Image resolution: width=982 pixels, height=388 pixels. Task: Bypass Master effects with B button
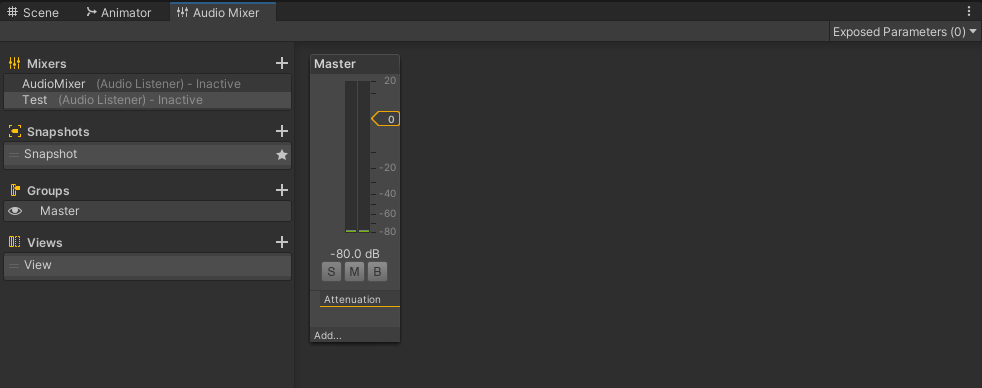point(378,272)
